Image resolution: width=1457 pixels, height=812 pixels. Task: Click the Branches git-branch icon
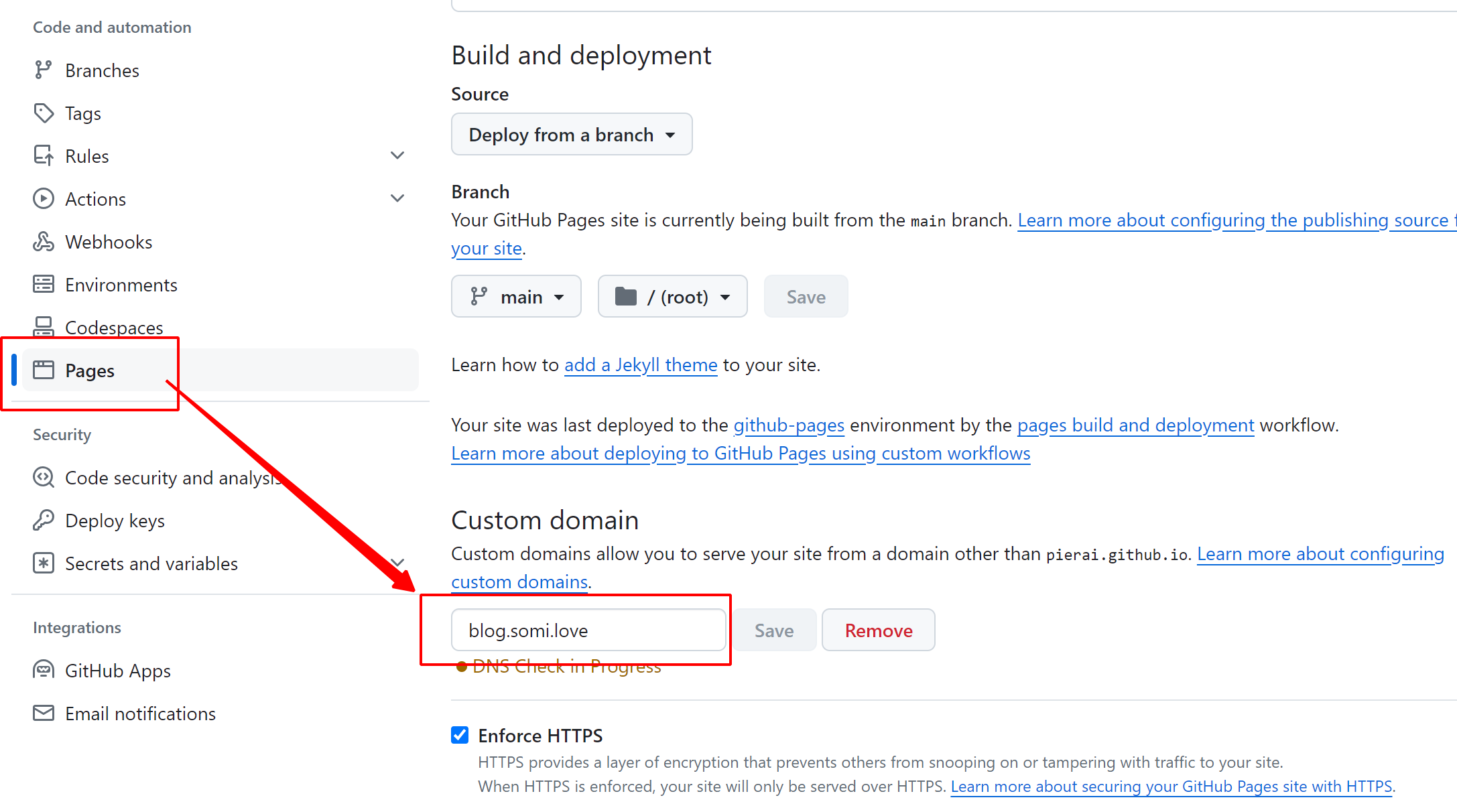coord(44,70)
